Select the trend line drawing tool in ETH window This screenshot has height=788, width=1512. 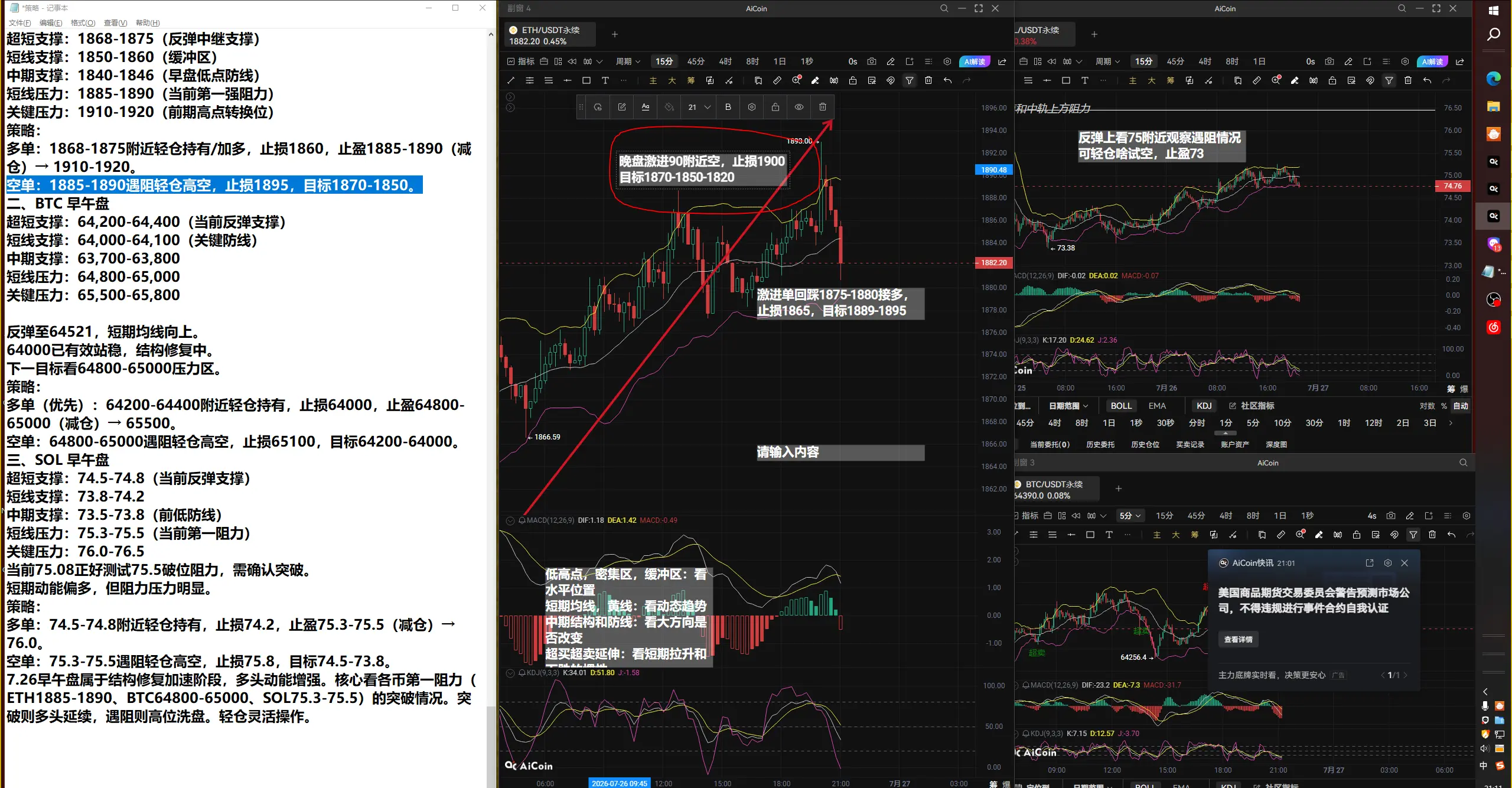[x=511, y=80]
